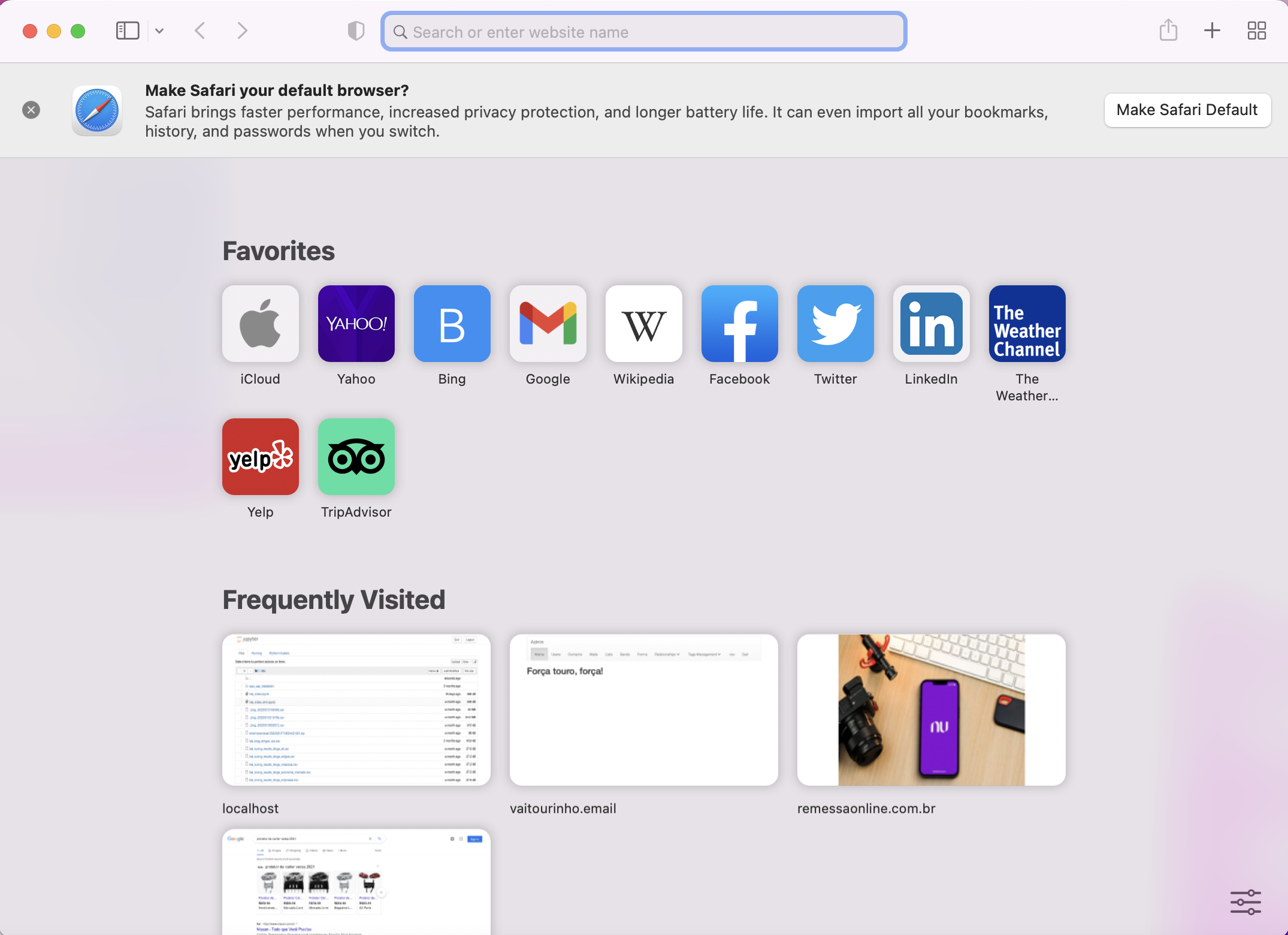Dismiss Make Safari default banner
Image resolution: width=1288 pixels, height=935 pixels.
click(31, 110)
